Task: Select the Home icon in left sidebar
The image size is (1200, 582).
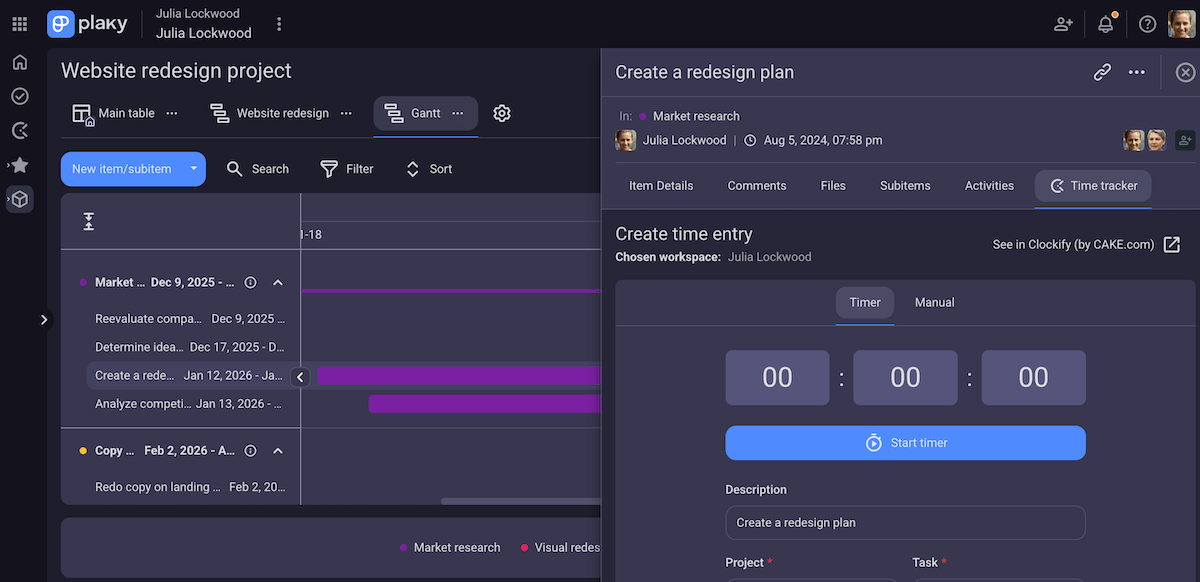Action: pyautogui.click(x=19, y=61)
